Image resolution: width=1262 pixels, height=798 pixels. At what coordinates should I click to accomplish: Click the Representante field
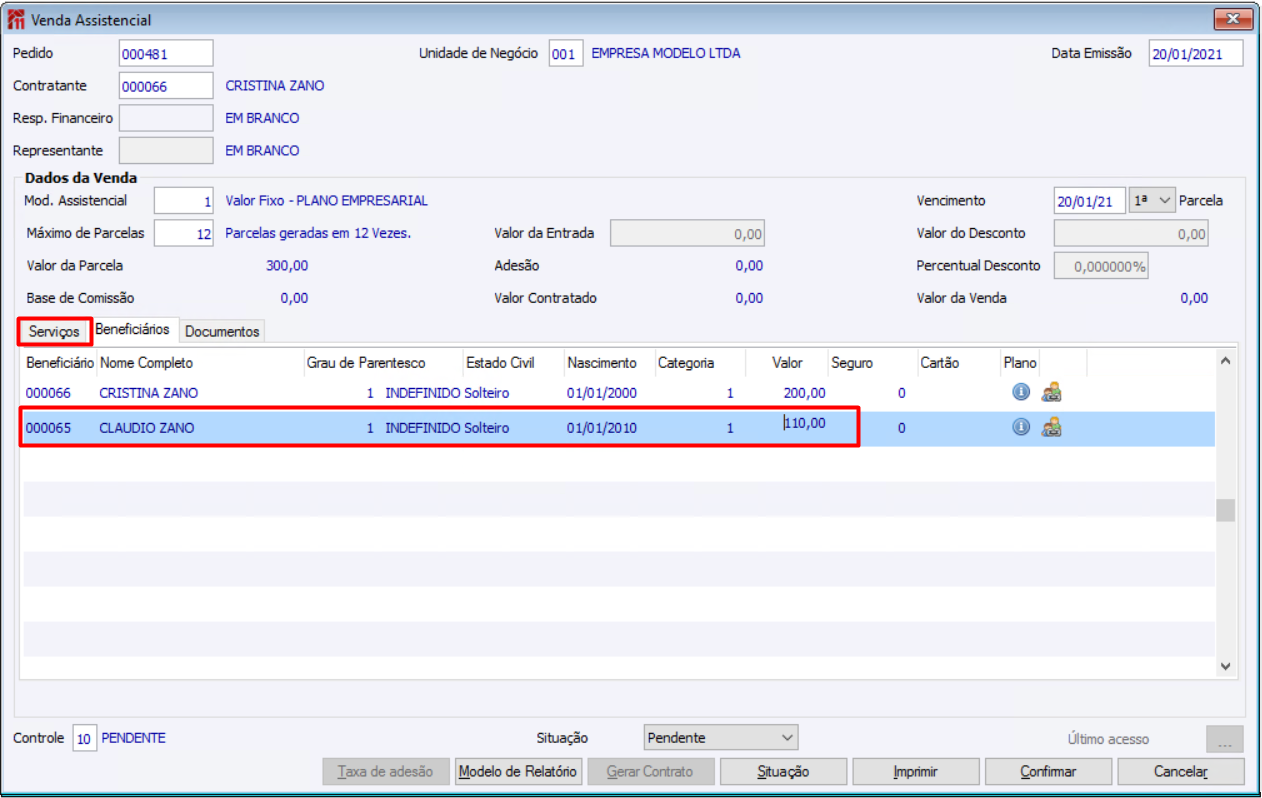166,150
